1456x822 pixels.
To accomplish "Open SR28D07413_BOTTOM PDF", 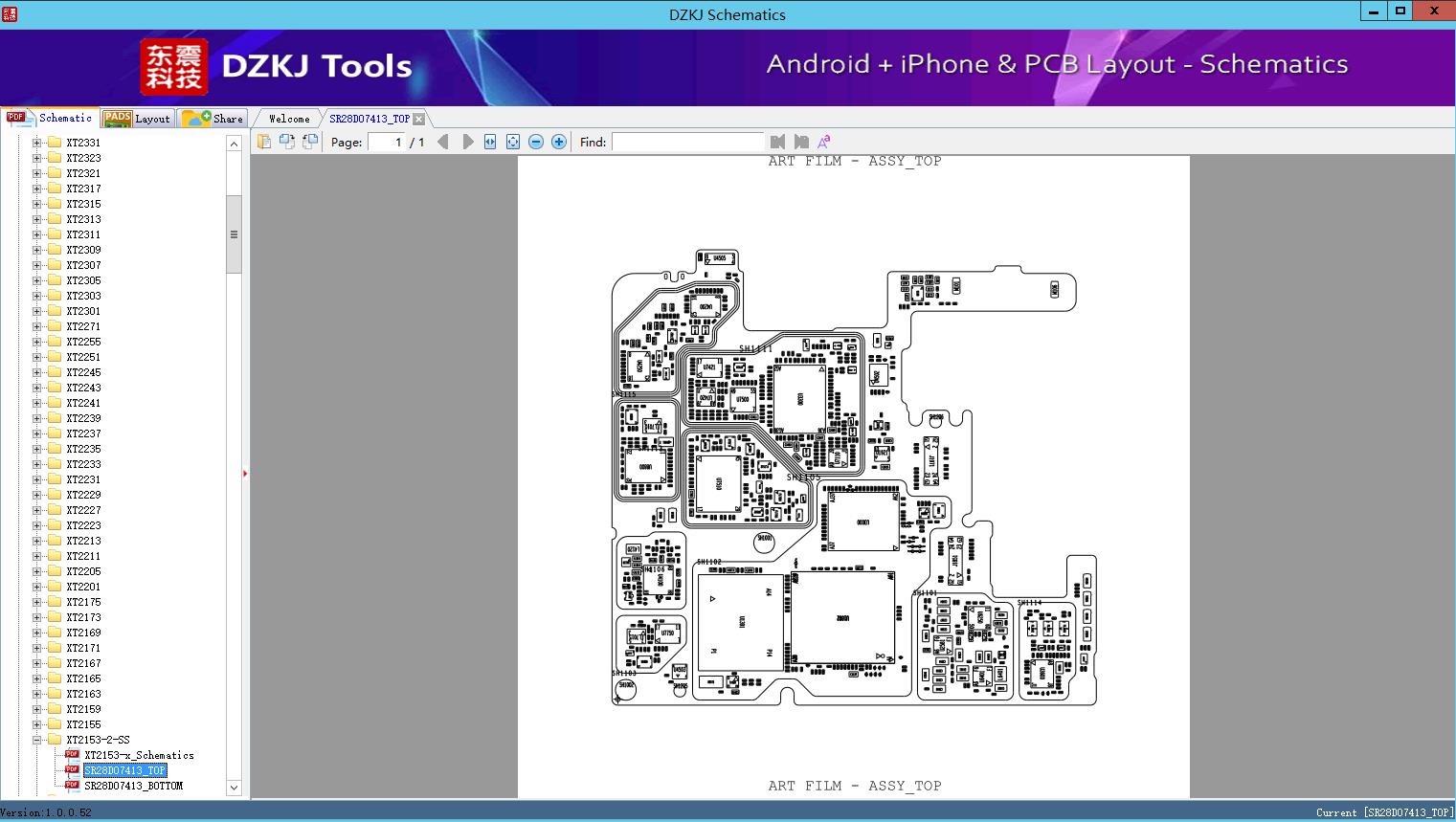I will (133, 786).
